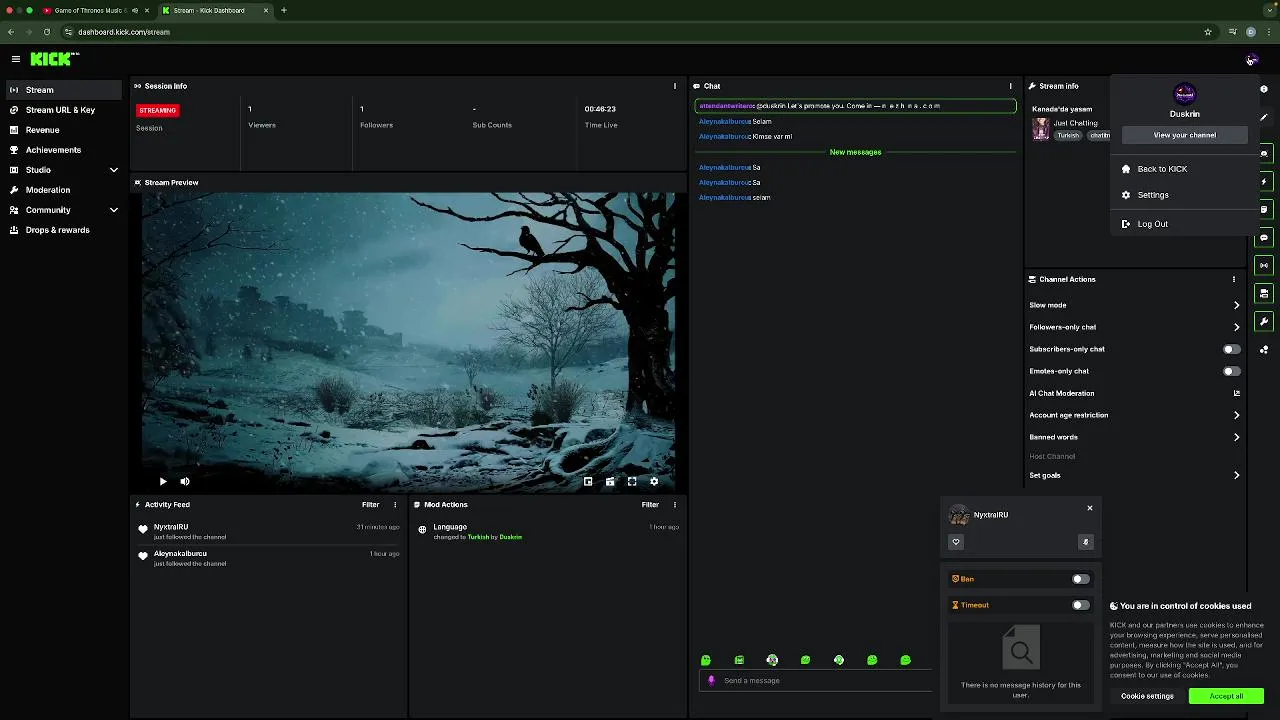Reload the page with browser refresh
Screen dimensions: 1280x720
[x=46, y=32]
